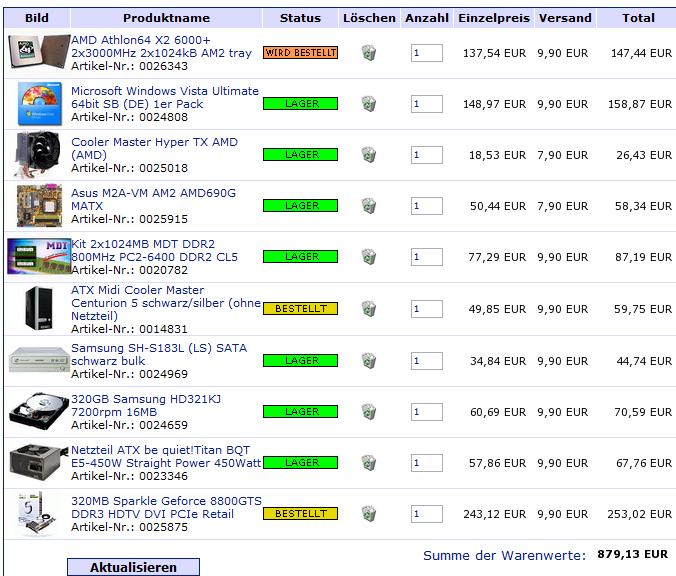
Task: Open the 320GB Samsung HD321KJ product link
Action: (x=146, y=405)
